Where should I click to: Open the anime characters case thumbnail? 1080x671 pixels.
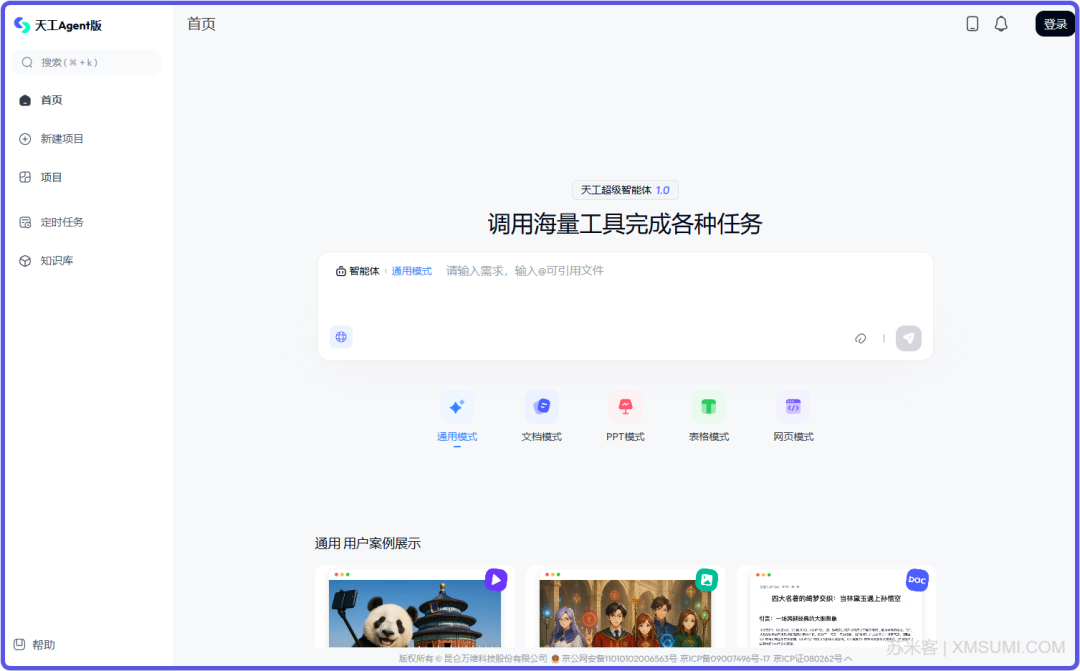click(x=625, y=613)
